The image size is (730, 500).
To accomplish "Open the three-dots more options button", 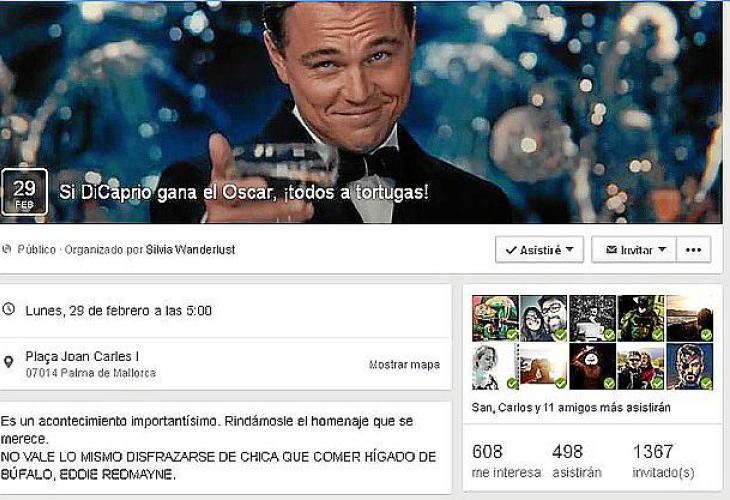I will (693, 250).
